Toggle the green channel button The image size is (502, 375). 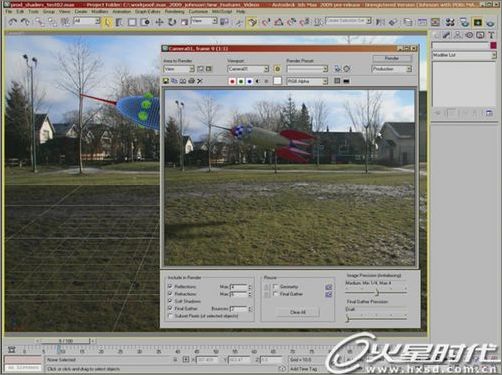[241, 81]
